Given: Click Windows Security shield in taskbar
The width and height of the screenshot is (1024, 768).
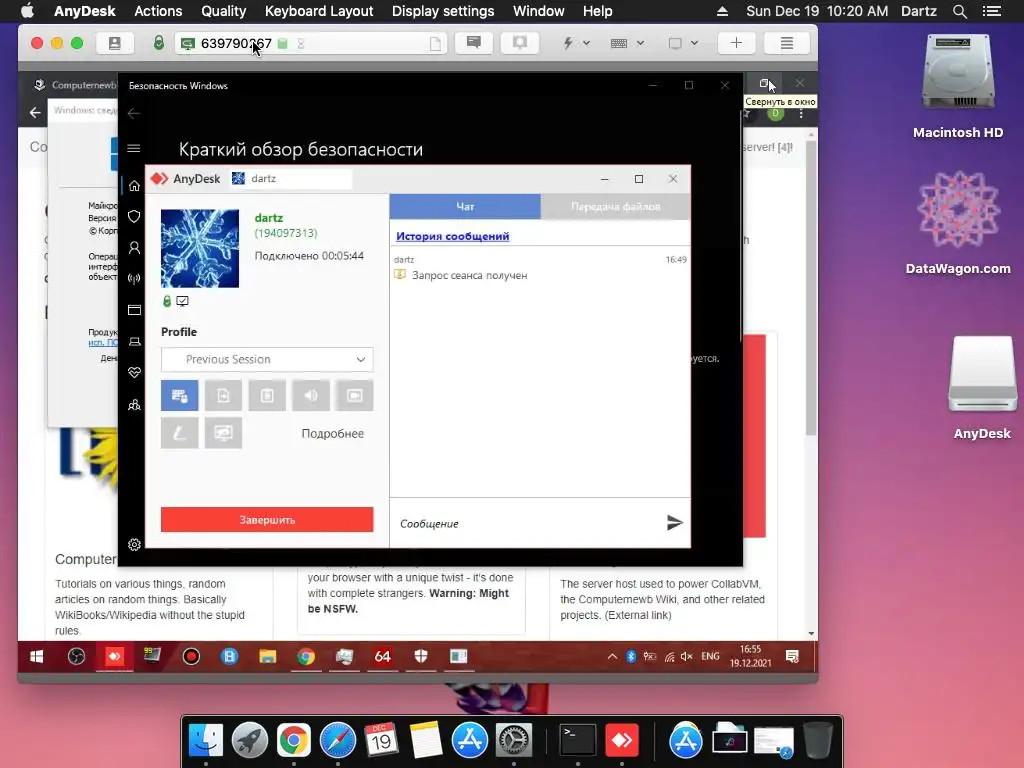Looking at the screenshot, I should (x=421, y=656).
